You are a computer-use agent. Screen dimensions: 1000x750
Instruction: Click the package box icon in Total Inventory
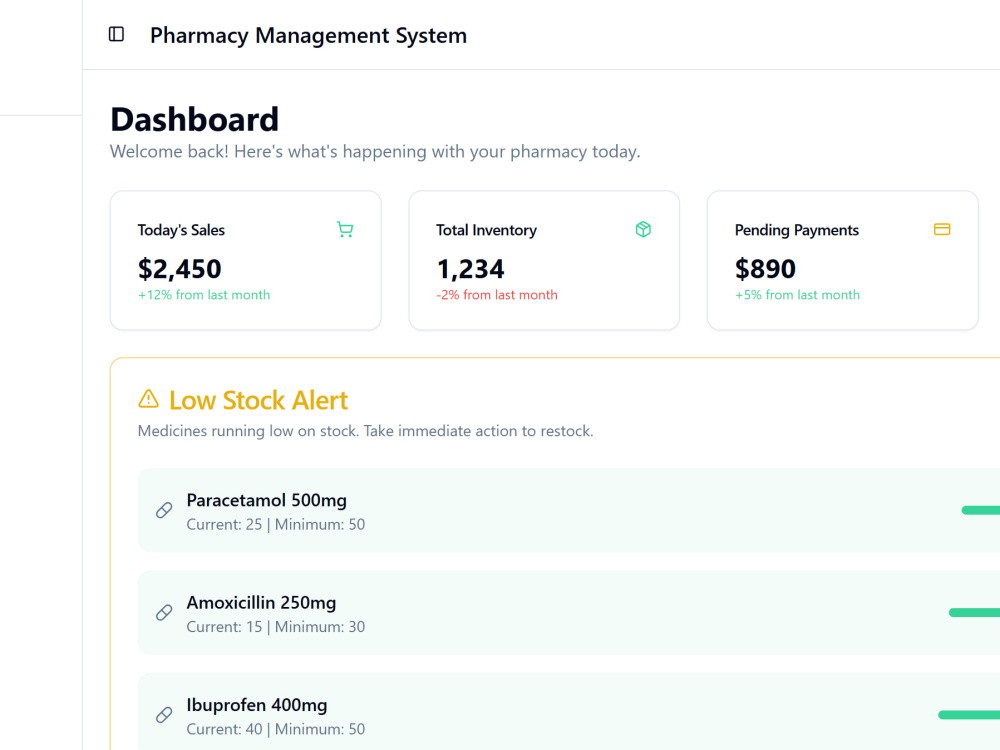643,230
